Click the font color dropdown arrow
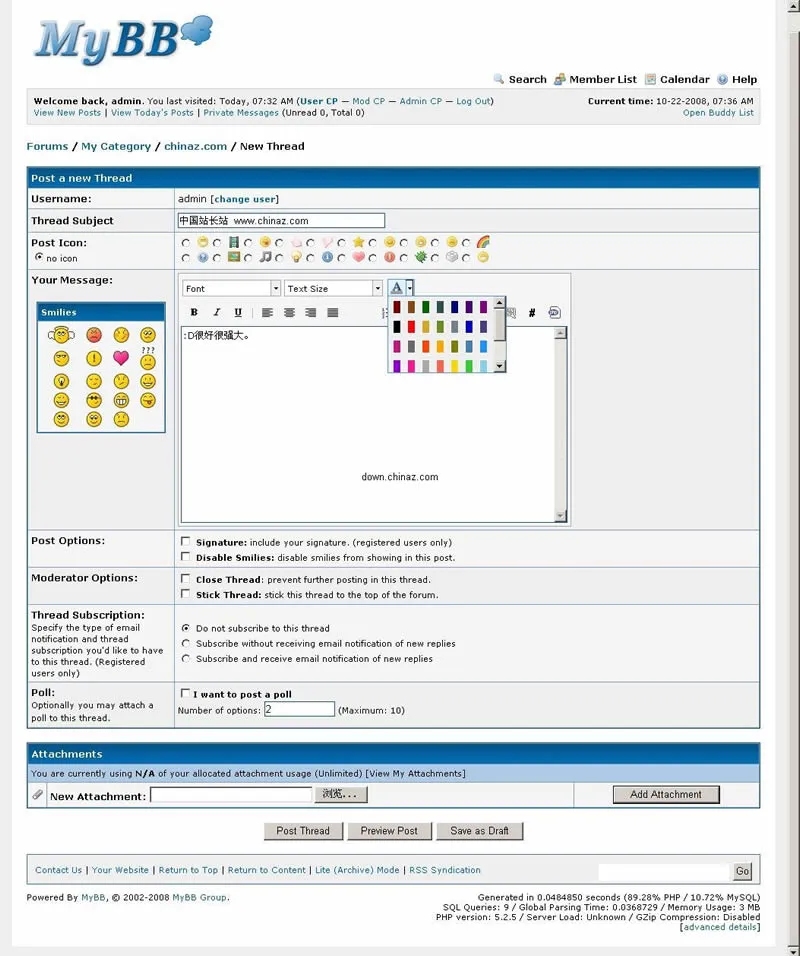This screenshot has height=956, width=800. pos(409,288)
